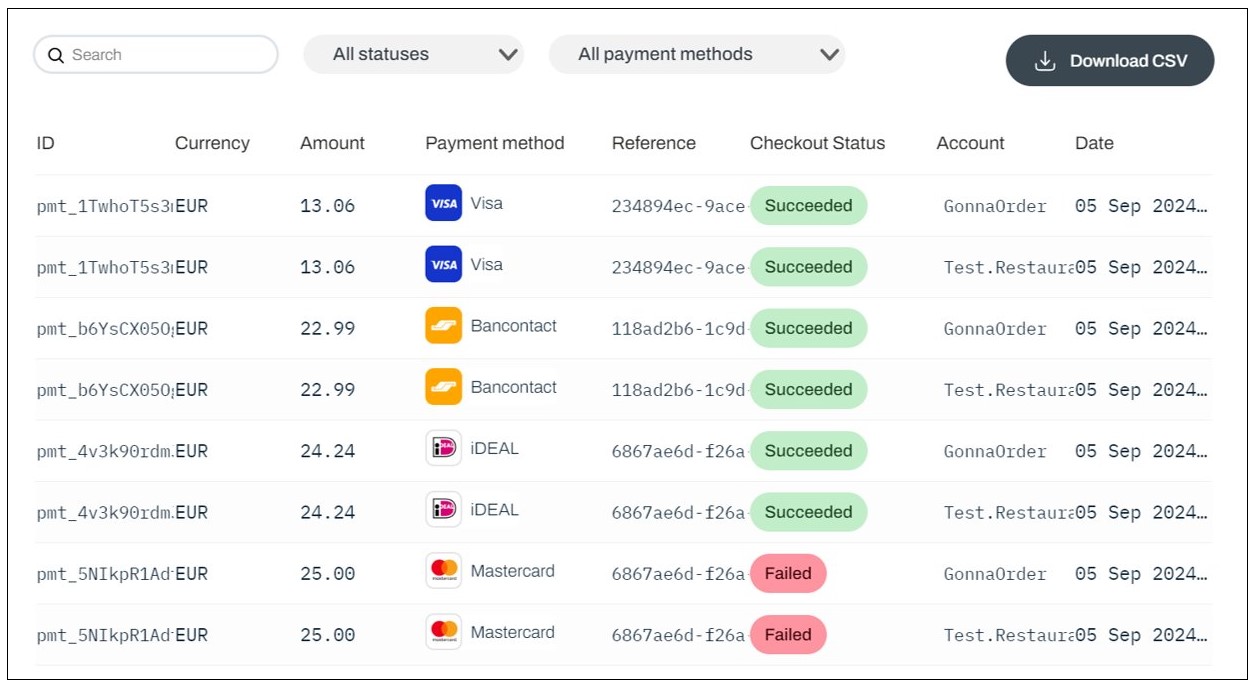Select ID pmt_b6YsCX050 in the GonnaOrder row
The height and width of the screenshot is (687, 1255).
pos(105,329)
